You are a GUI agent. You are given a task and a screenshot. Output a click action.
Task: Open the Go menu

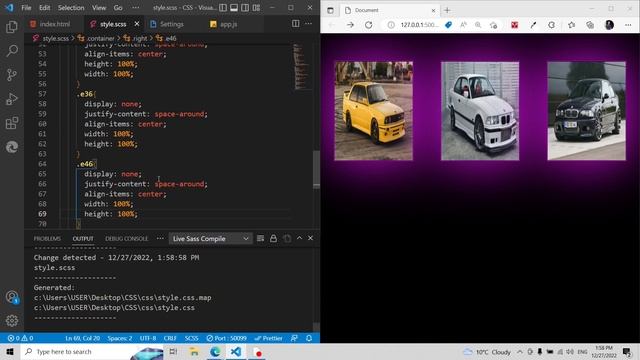[118, 8]
